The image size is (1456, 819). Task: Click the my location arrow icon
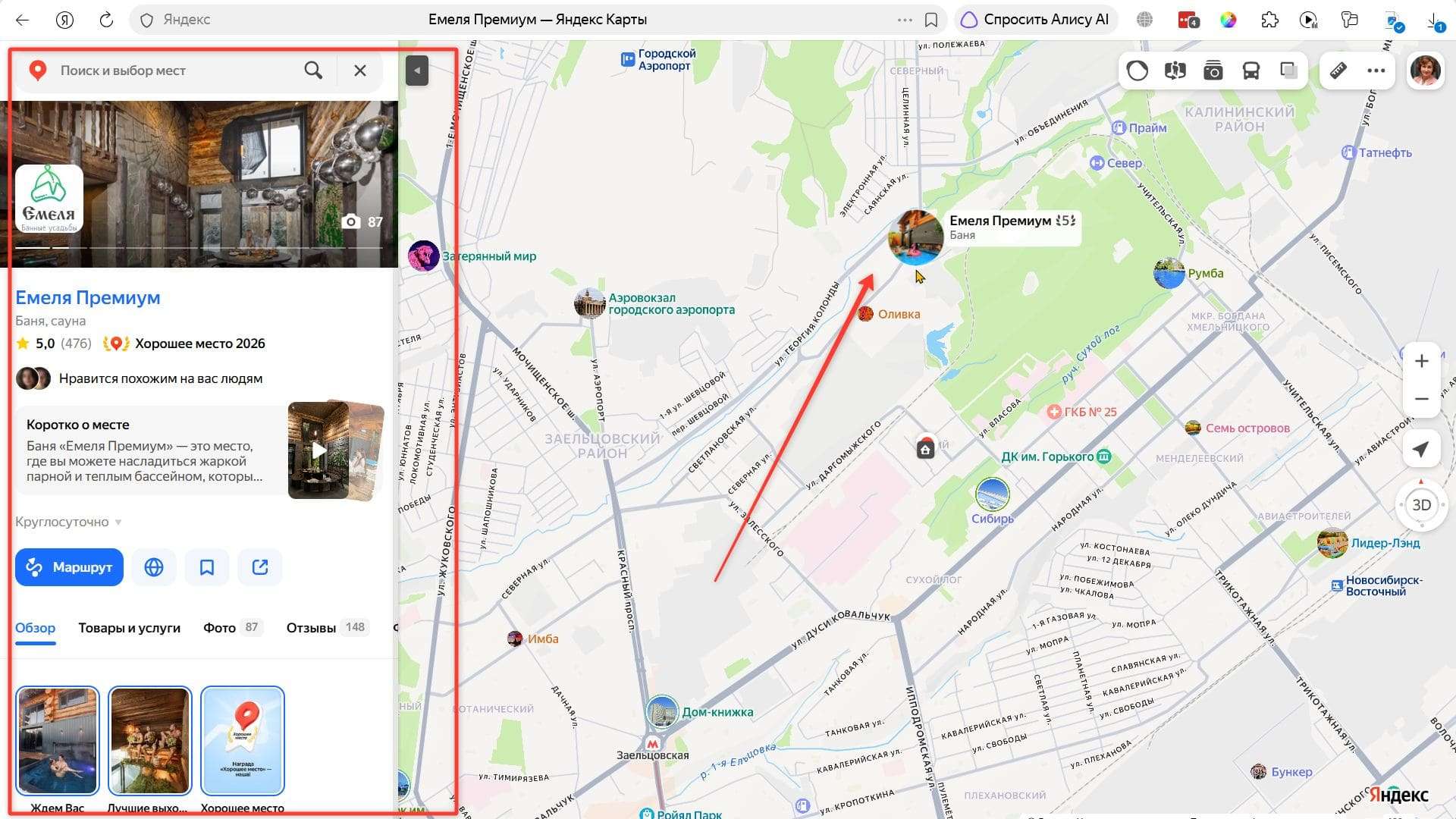click(x=1421, y=450)
